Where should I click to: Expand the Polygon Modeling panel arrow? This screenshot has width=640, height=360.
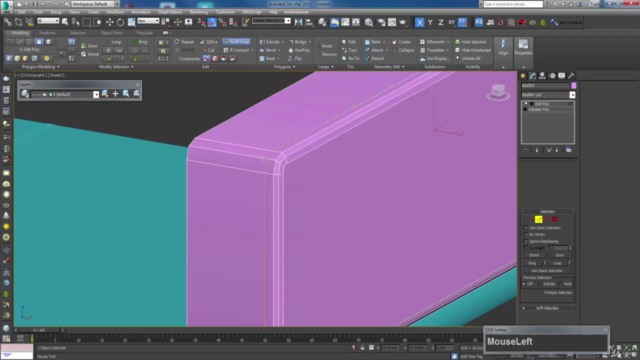pyautogui.click(x=58, y=67)
